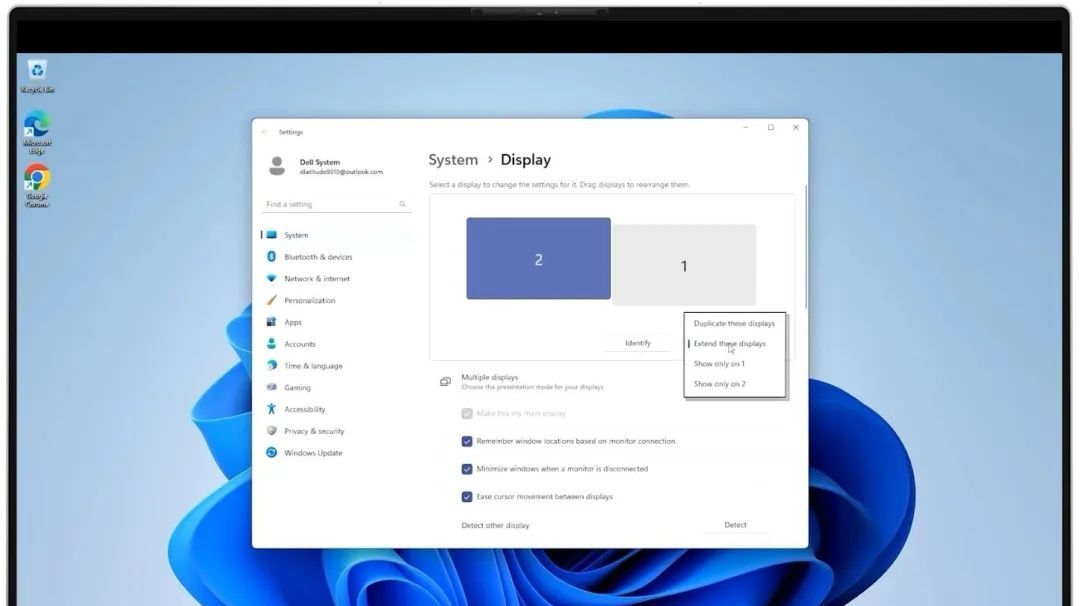Click the Apps sidebar icon
Viewport: 1080px width, 606px height.
click(271, 322)
